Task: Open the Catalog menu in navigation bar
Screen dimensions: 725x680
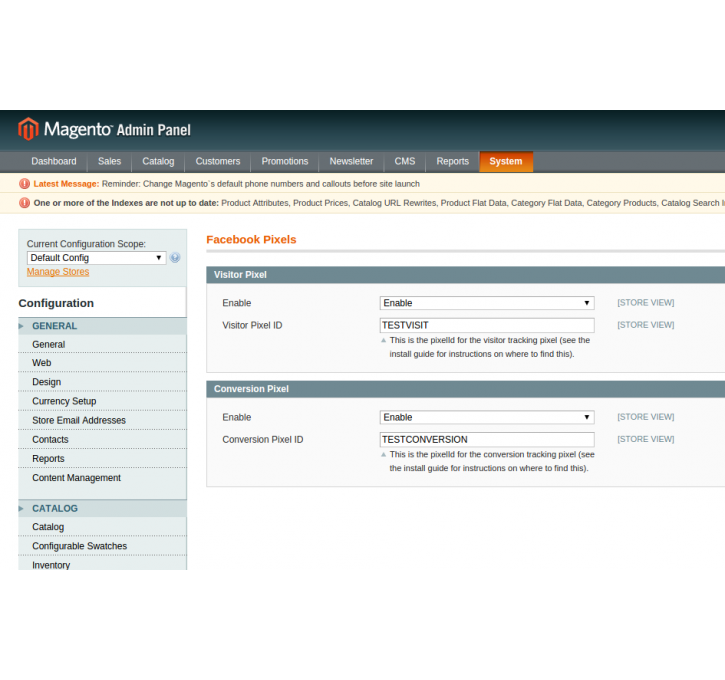Action: [x=158, y=161]
